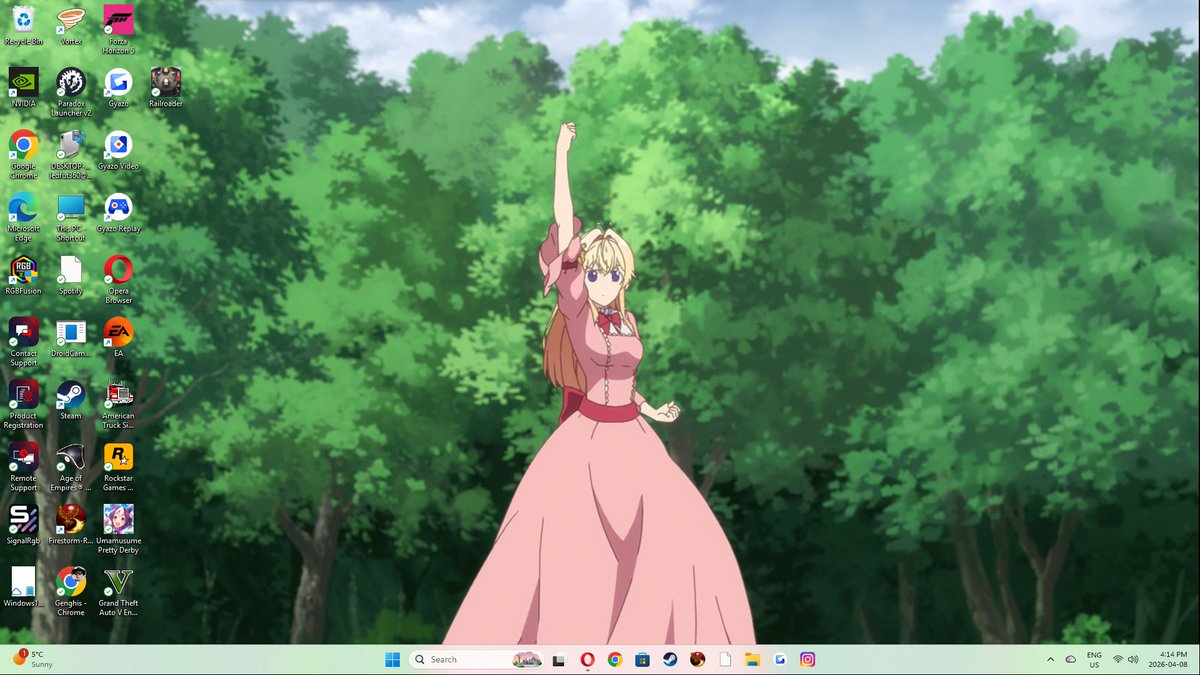Open the Windows Start menu

tap(391, 659)
